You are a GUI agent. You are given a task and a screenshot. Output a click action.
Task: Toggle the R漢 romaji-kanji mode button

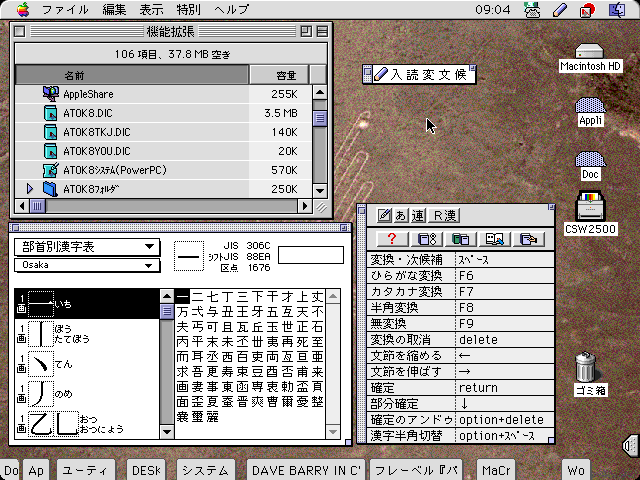445,215
